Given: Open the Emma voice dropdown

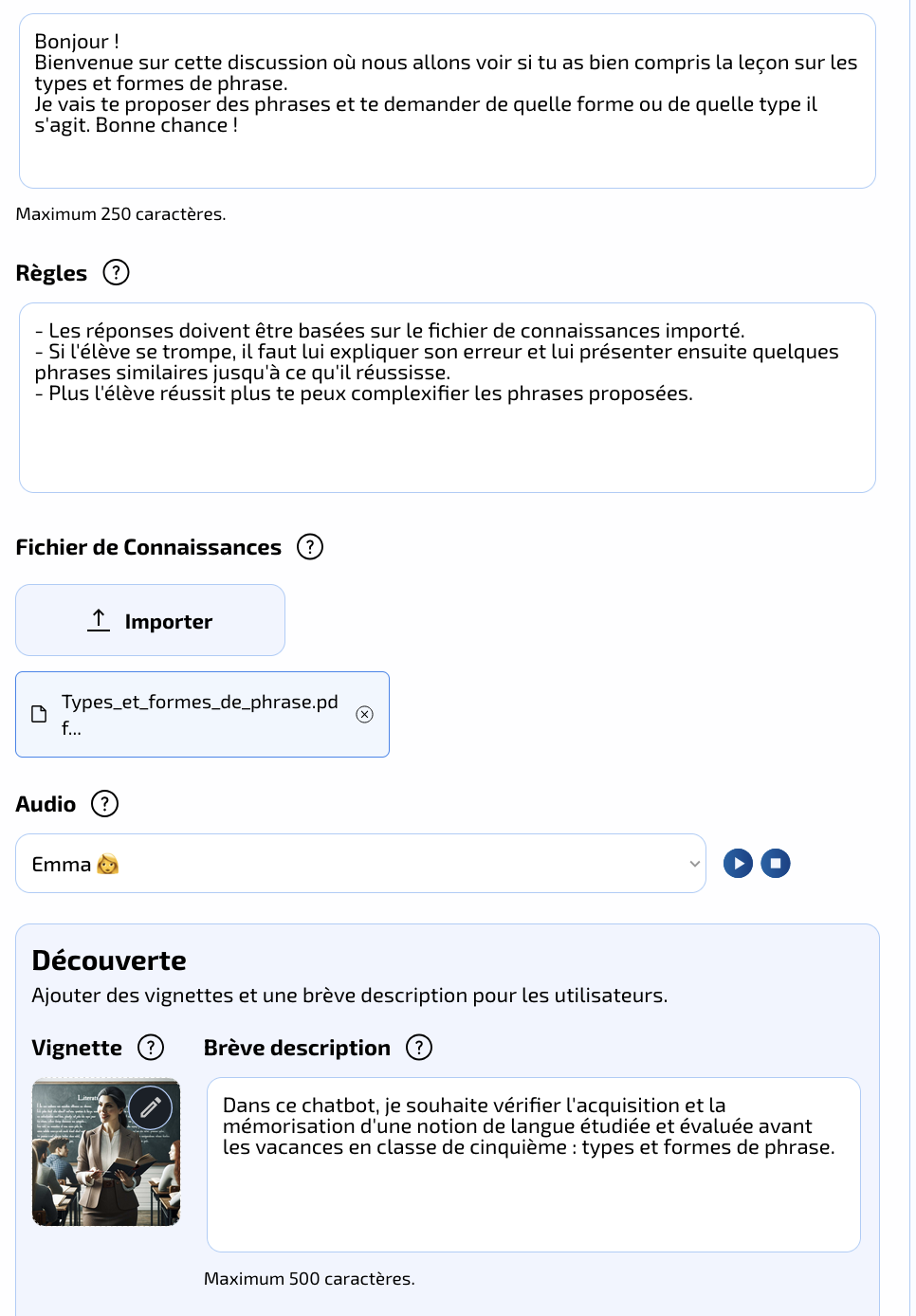Looking at the screenshot, I should click(x=360, y=864).
